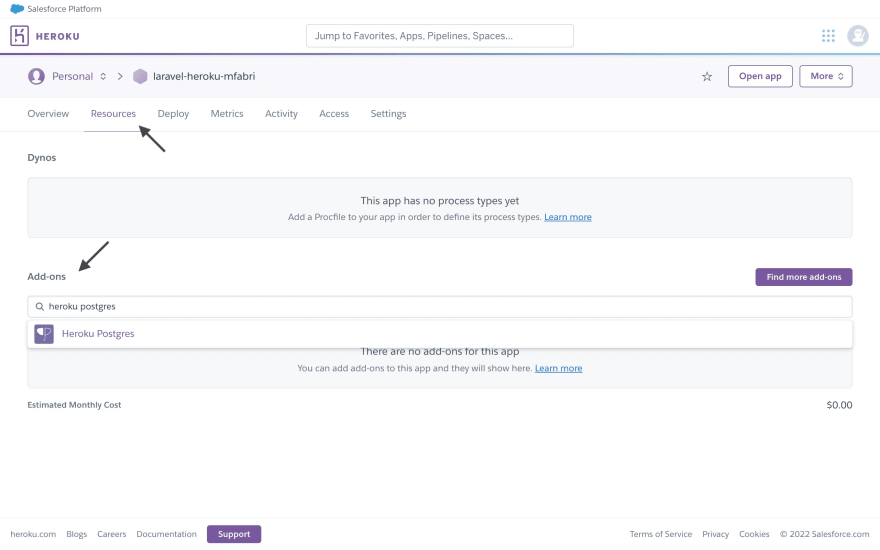Click the Dynos section heading
880x550 pixels.
[x=42, y=158]
